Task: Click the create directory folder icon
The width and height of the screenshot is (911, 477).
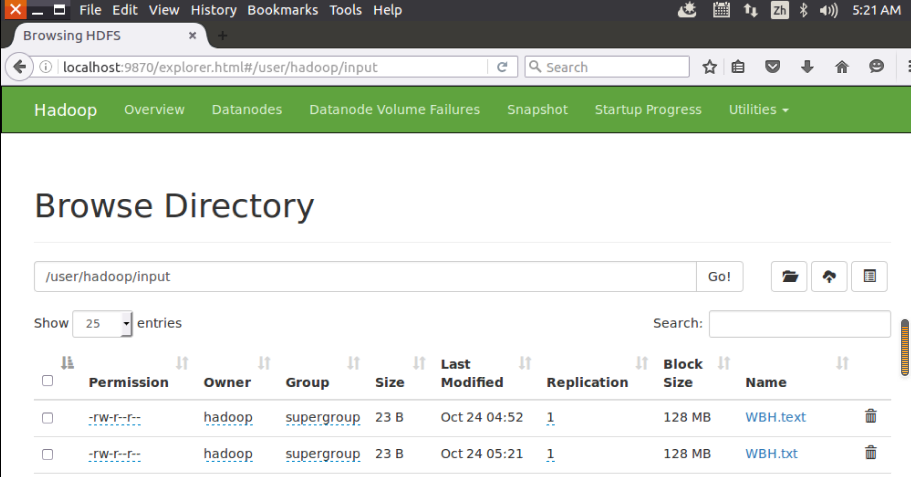Action: [x=790, y=277]
